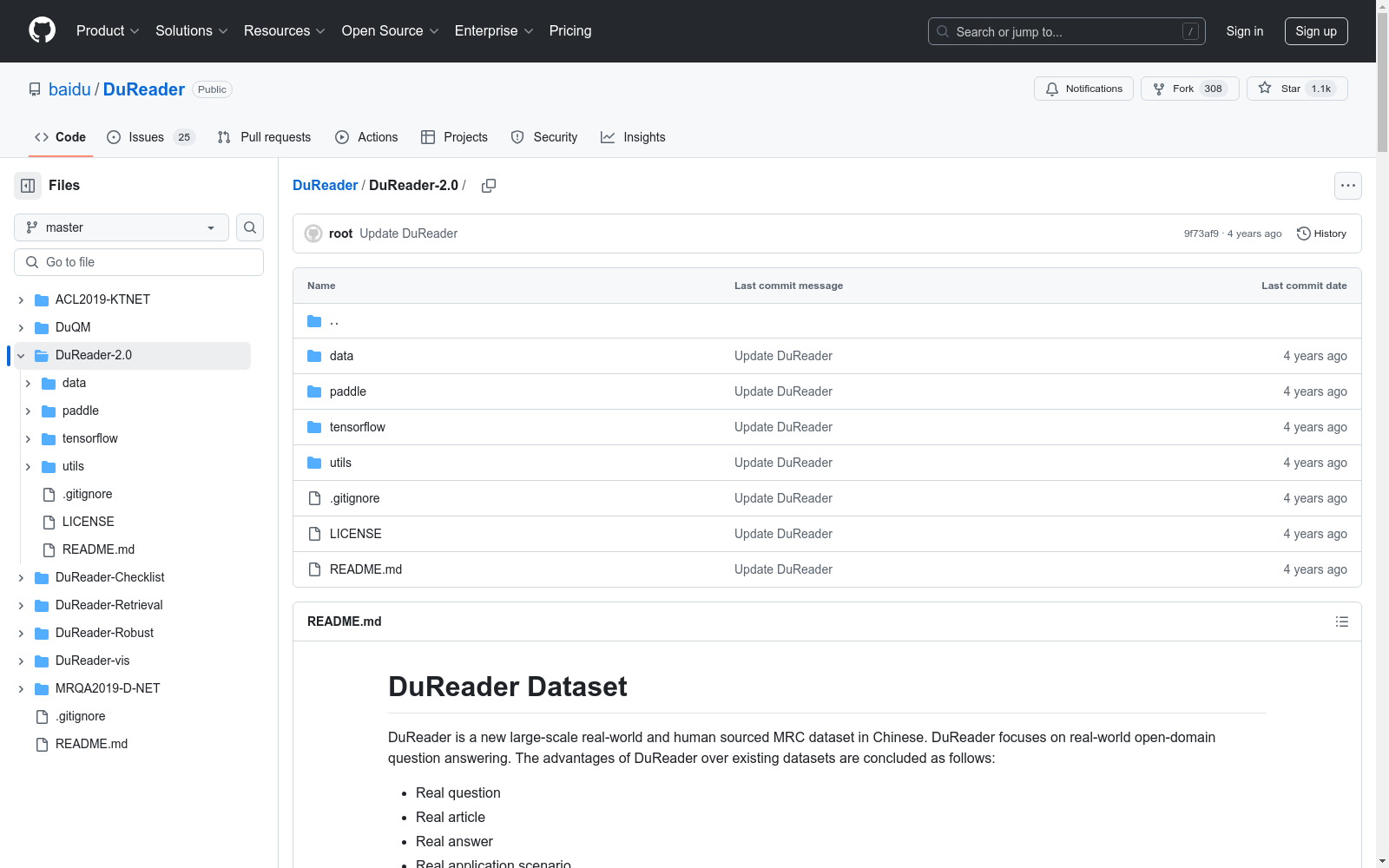The height and width of the screenshot is (868, 1389).
Task: Open the Product menu
Action: 108,30
